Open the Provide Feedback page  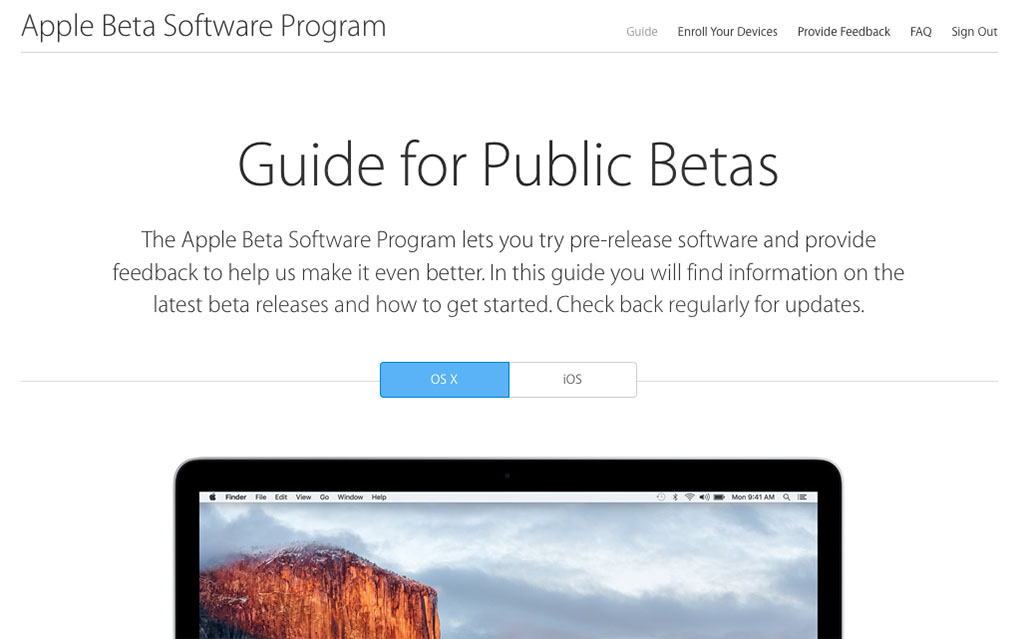(843, 31)
